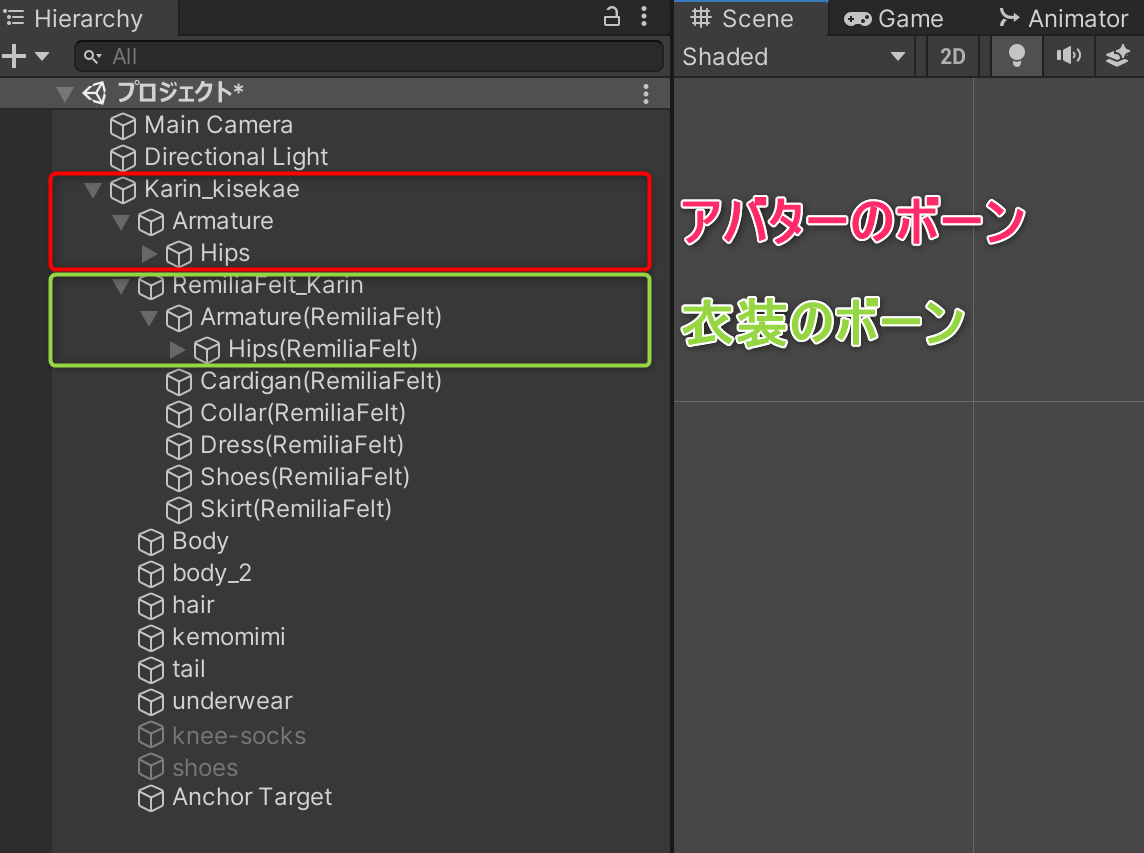Select Karin_kisekae object
Screen dimensions: 1144x853
pyautogui.click(x=222, y=189)
